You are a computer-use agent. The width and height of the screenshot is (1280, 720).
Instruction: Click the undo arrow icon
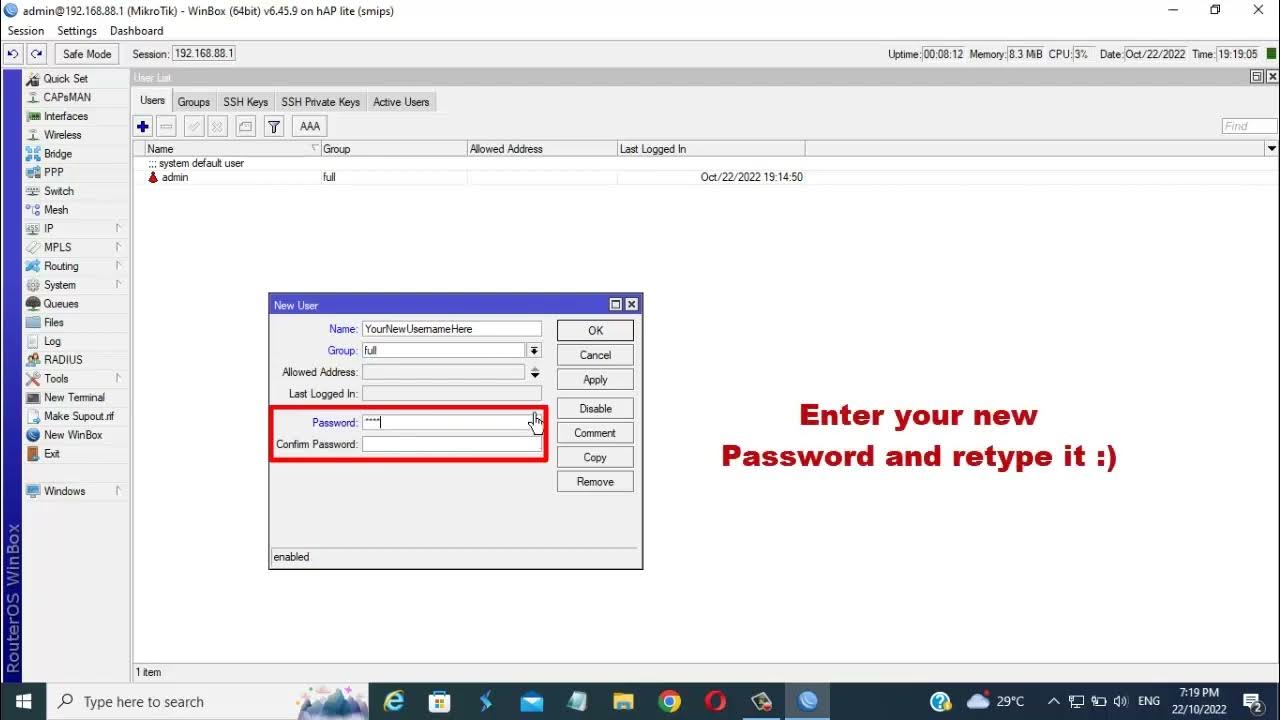point(13,54)
